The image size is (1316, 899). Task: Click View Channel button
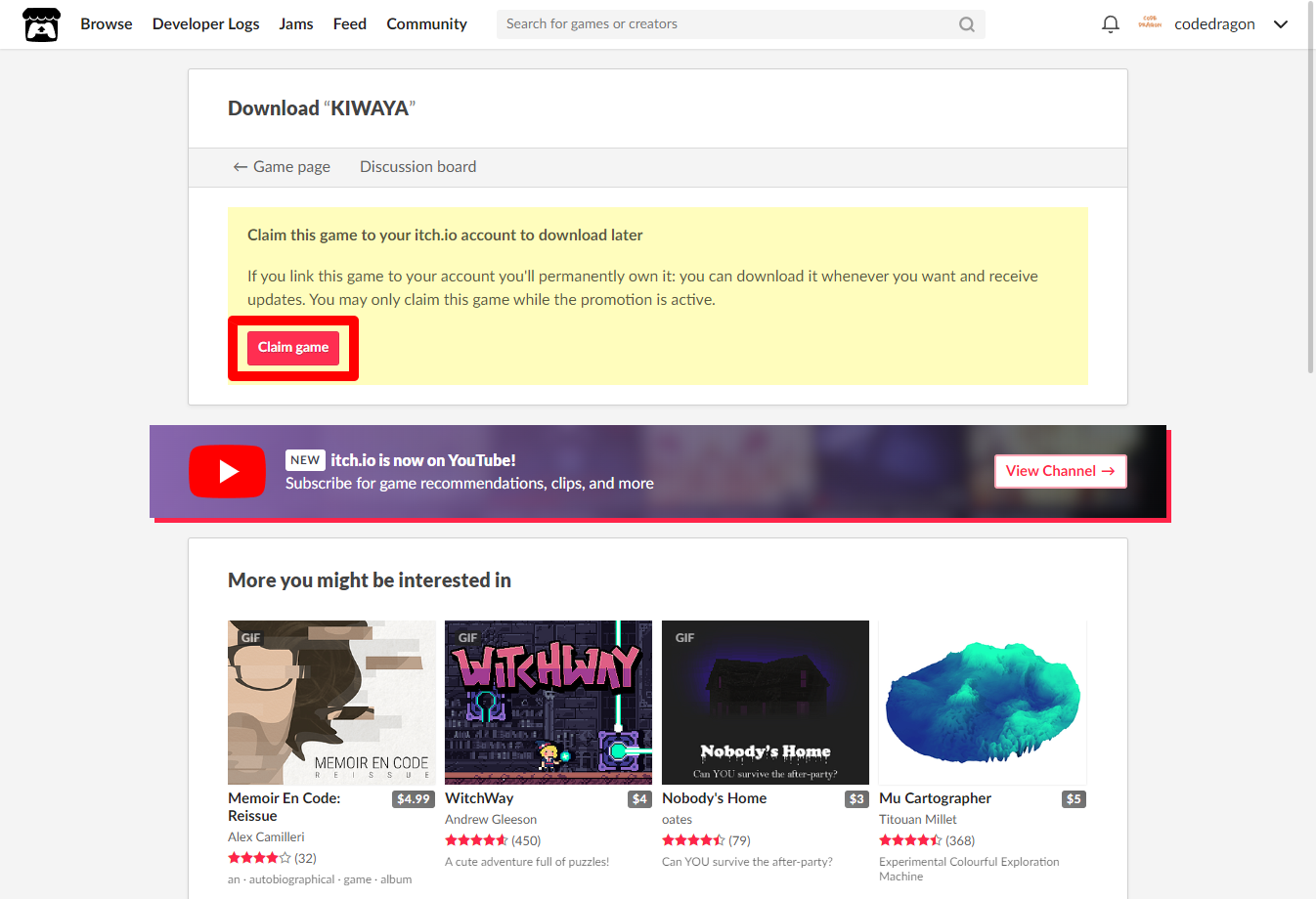pyautogui.click(x=1060, y=471)
